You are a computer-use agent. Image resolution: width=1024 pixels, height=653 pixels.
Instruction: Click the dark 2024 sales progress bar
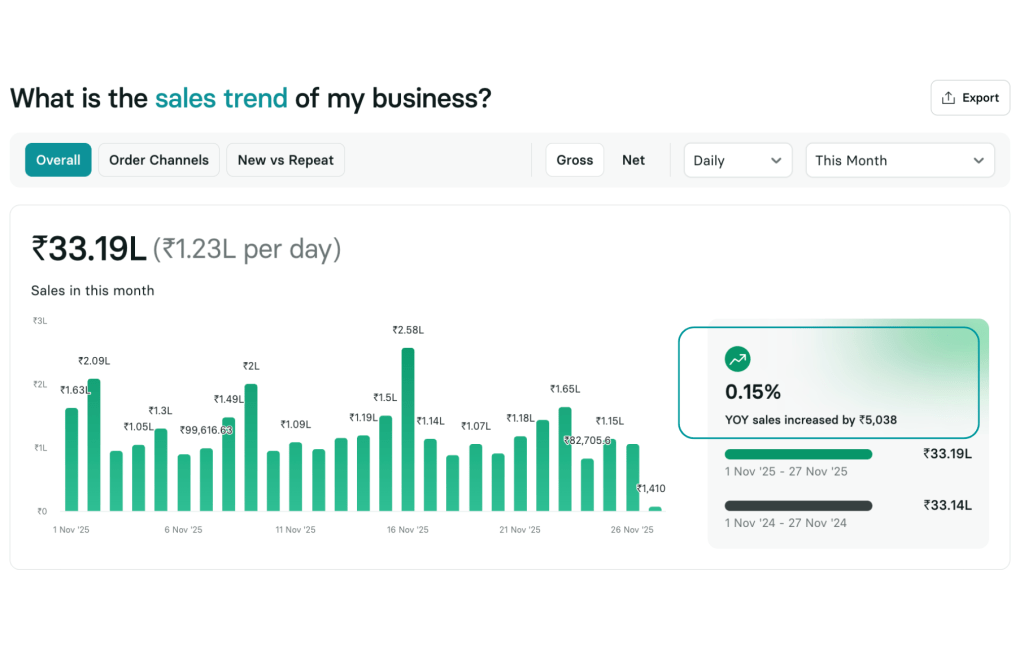click(798, 505)
